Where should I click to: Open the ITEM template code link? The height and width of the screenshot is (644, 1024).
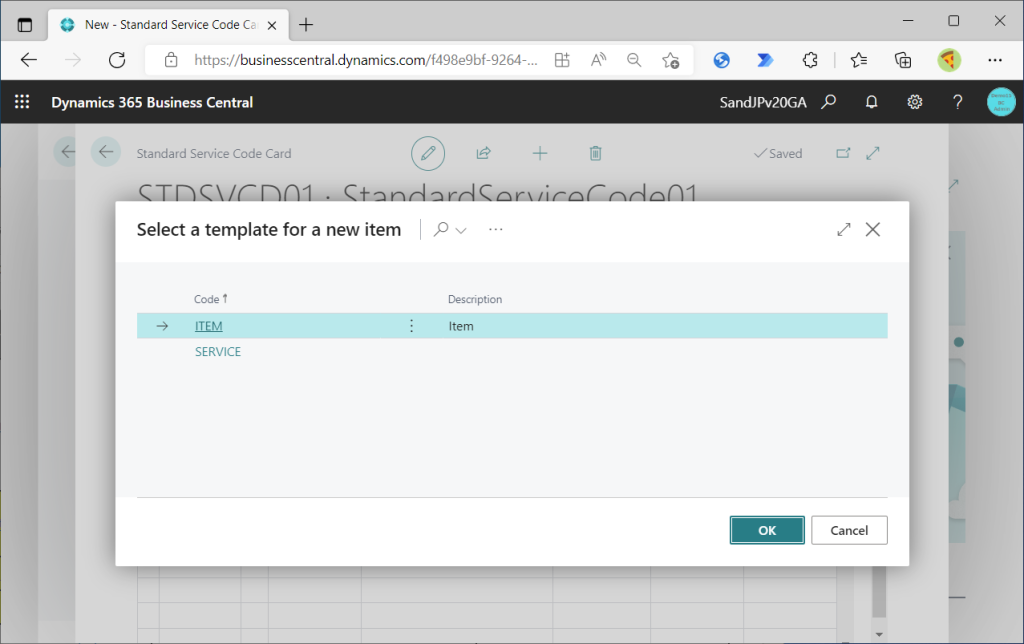[x=208, y=326]
